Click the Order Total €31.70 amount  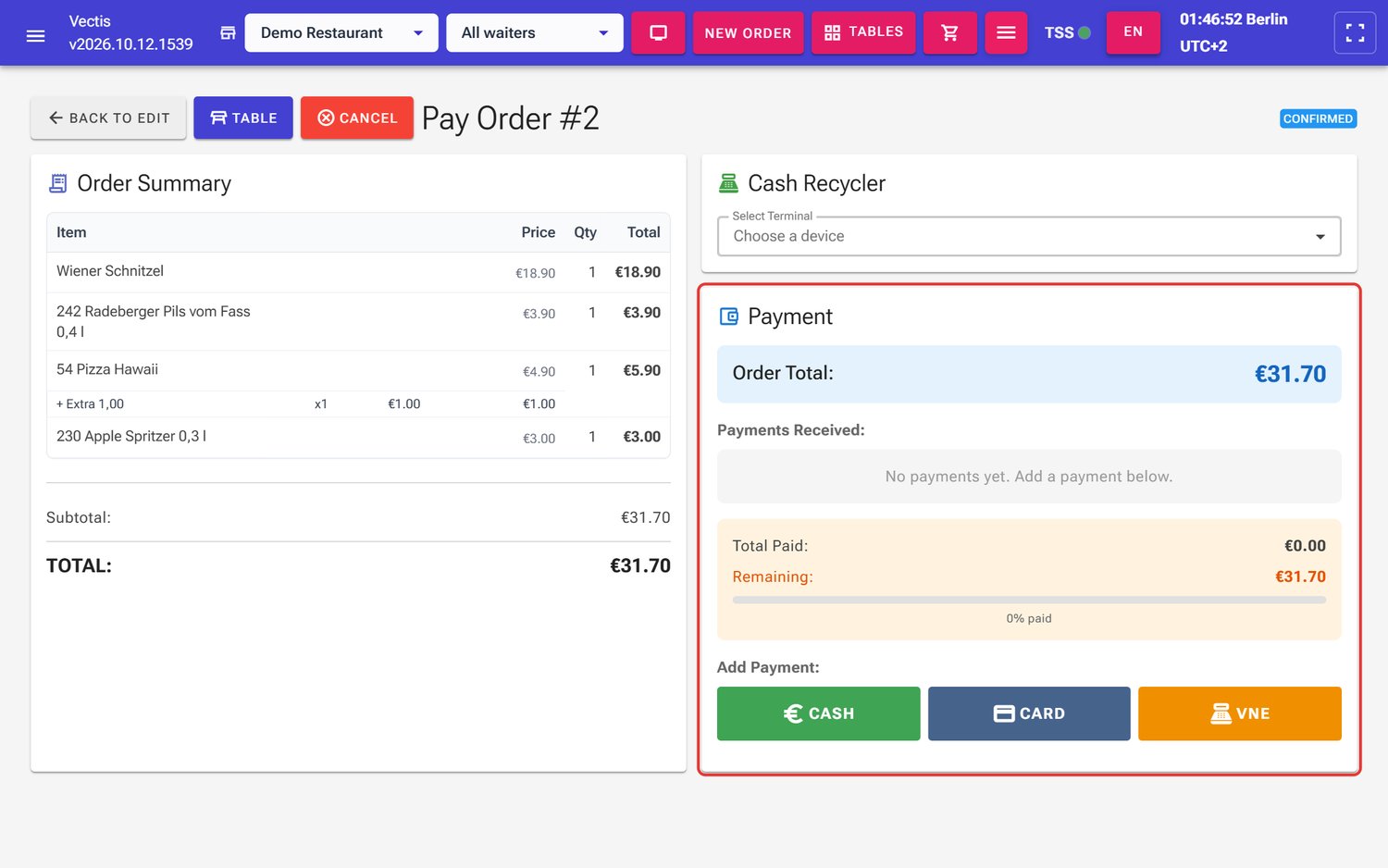(1290, 374)
